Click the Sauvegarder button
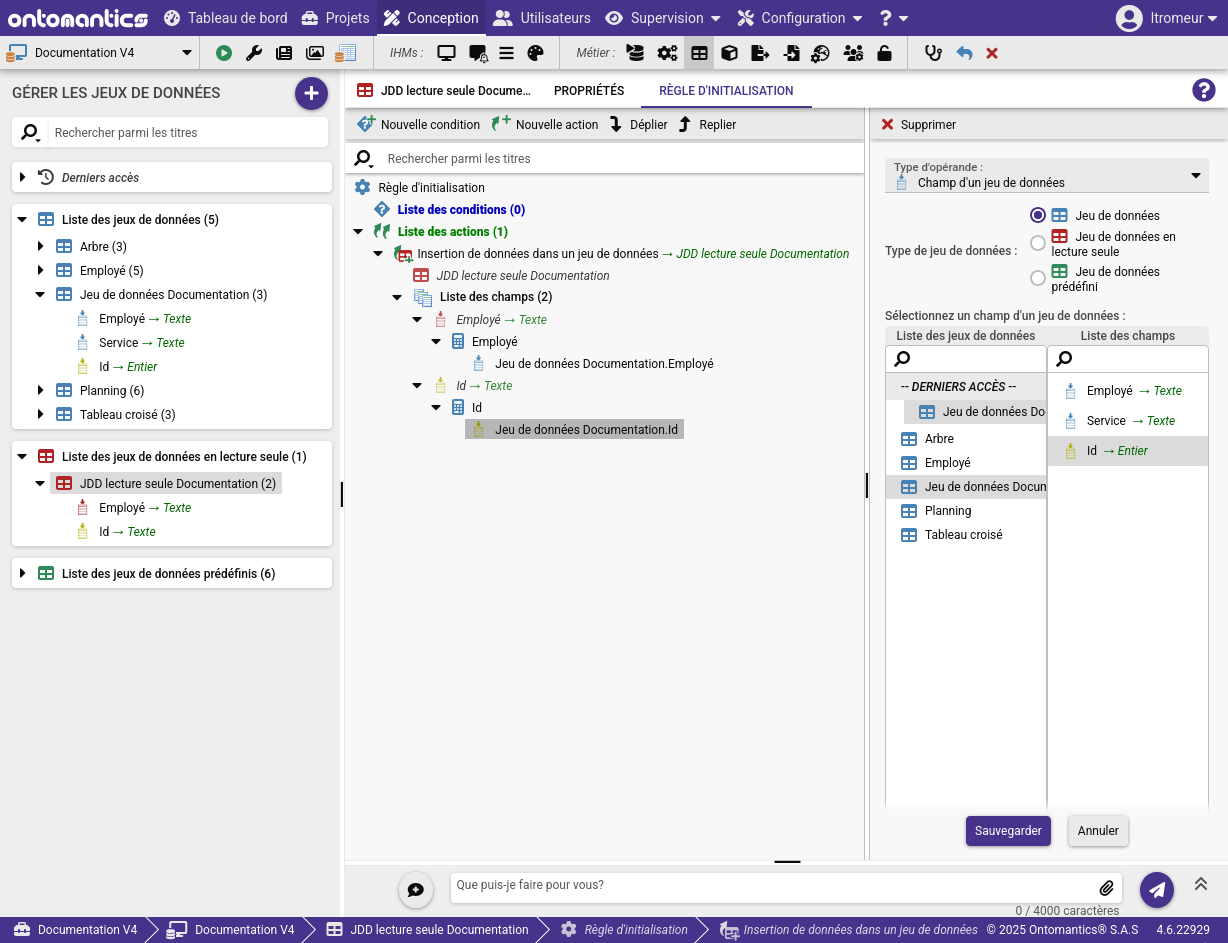 click(1008, 831)
